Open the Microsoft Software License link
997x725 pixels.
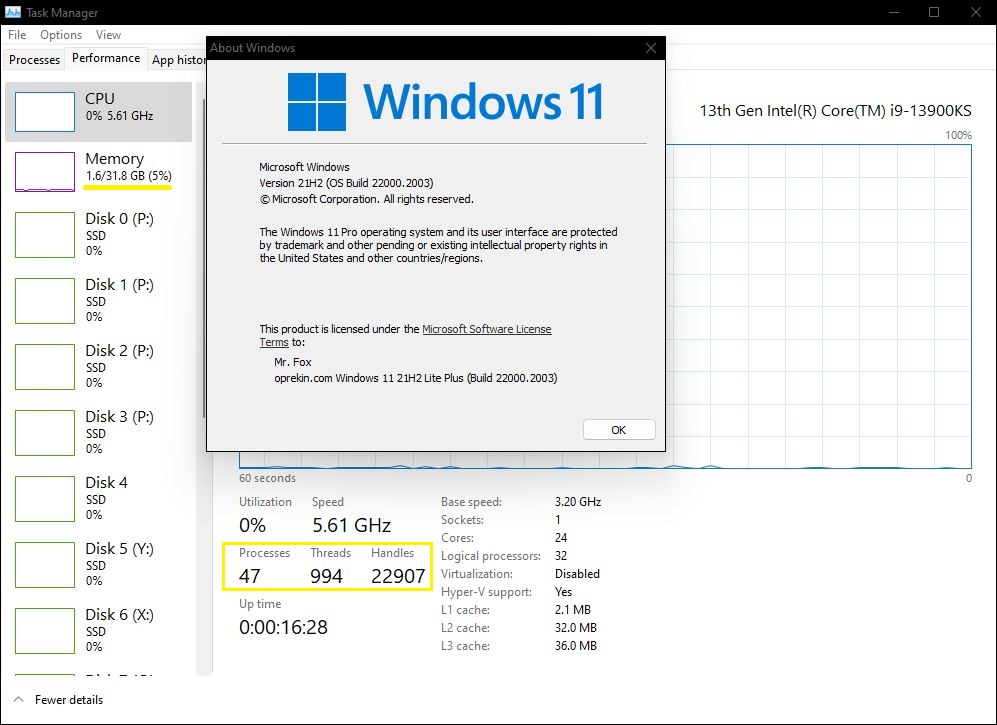click(486, 329)
